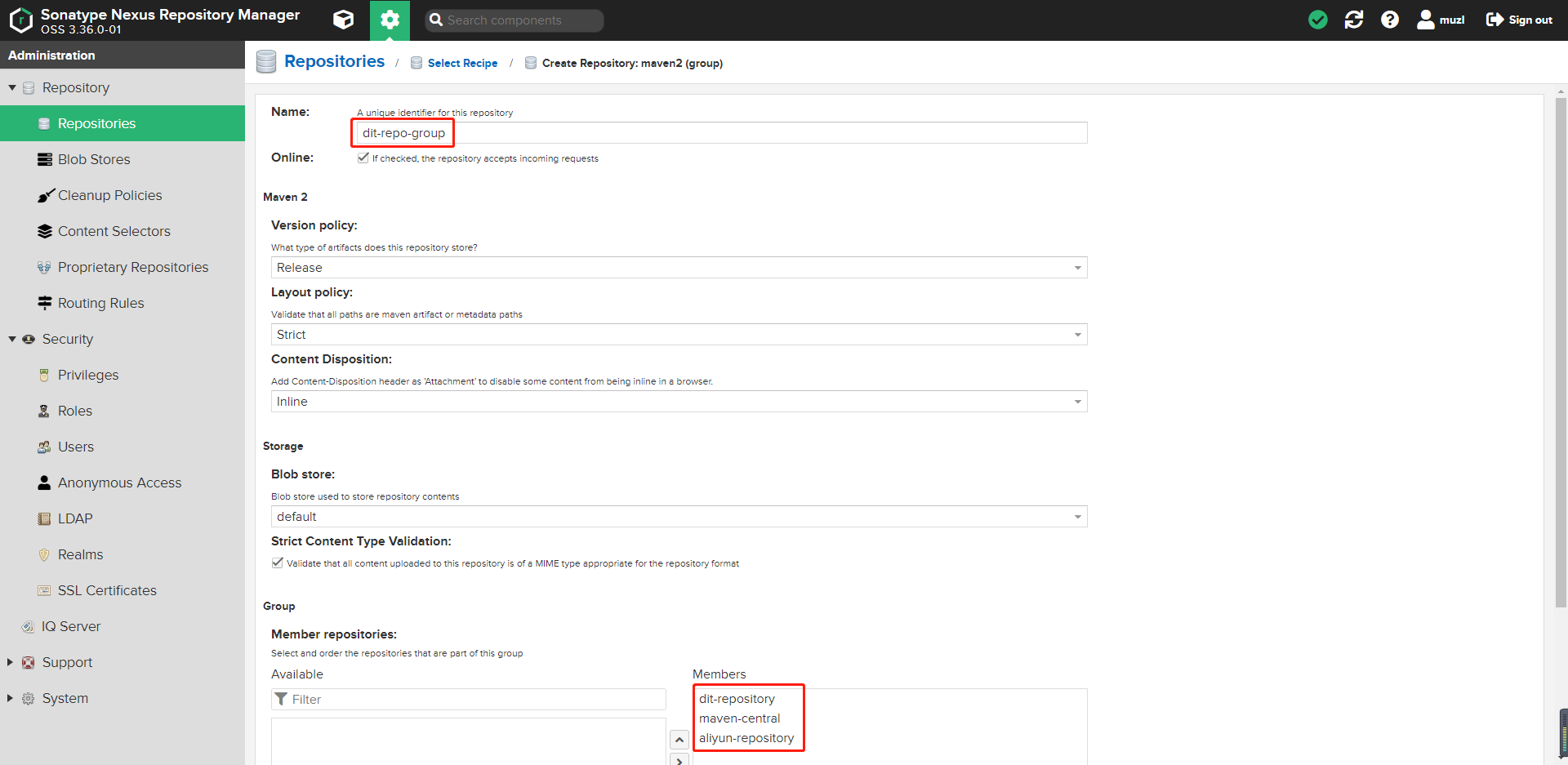Click the large Repositories database icon
The image size is (1568, 765).
(266, 62)
